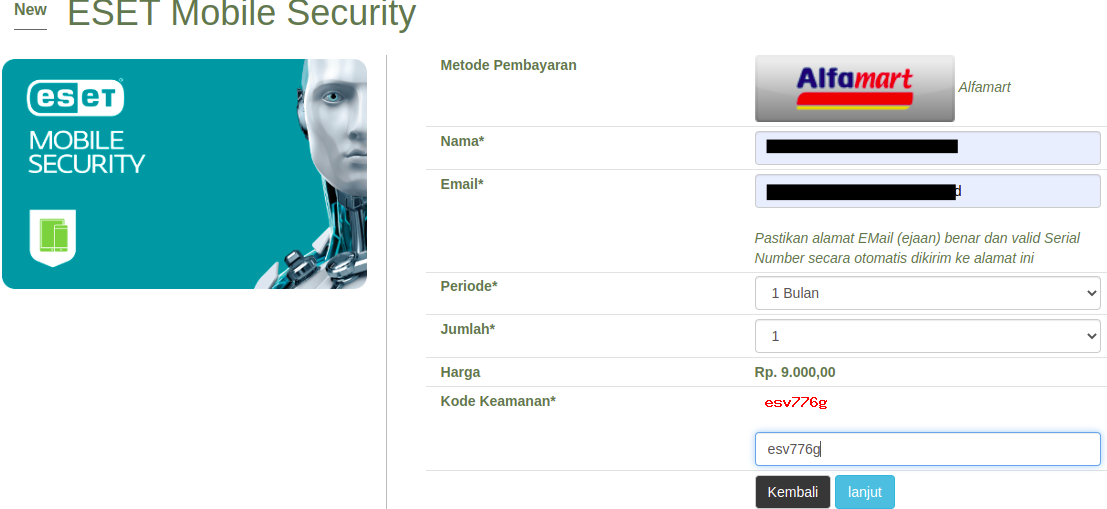The width and height of the screenshot is (1107, 509).
Task: Click the italic Alfamart label text
Action: (x=984, y=88)
